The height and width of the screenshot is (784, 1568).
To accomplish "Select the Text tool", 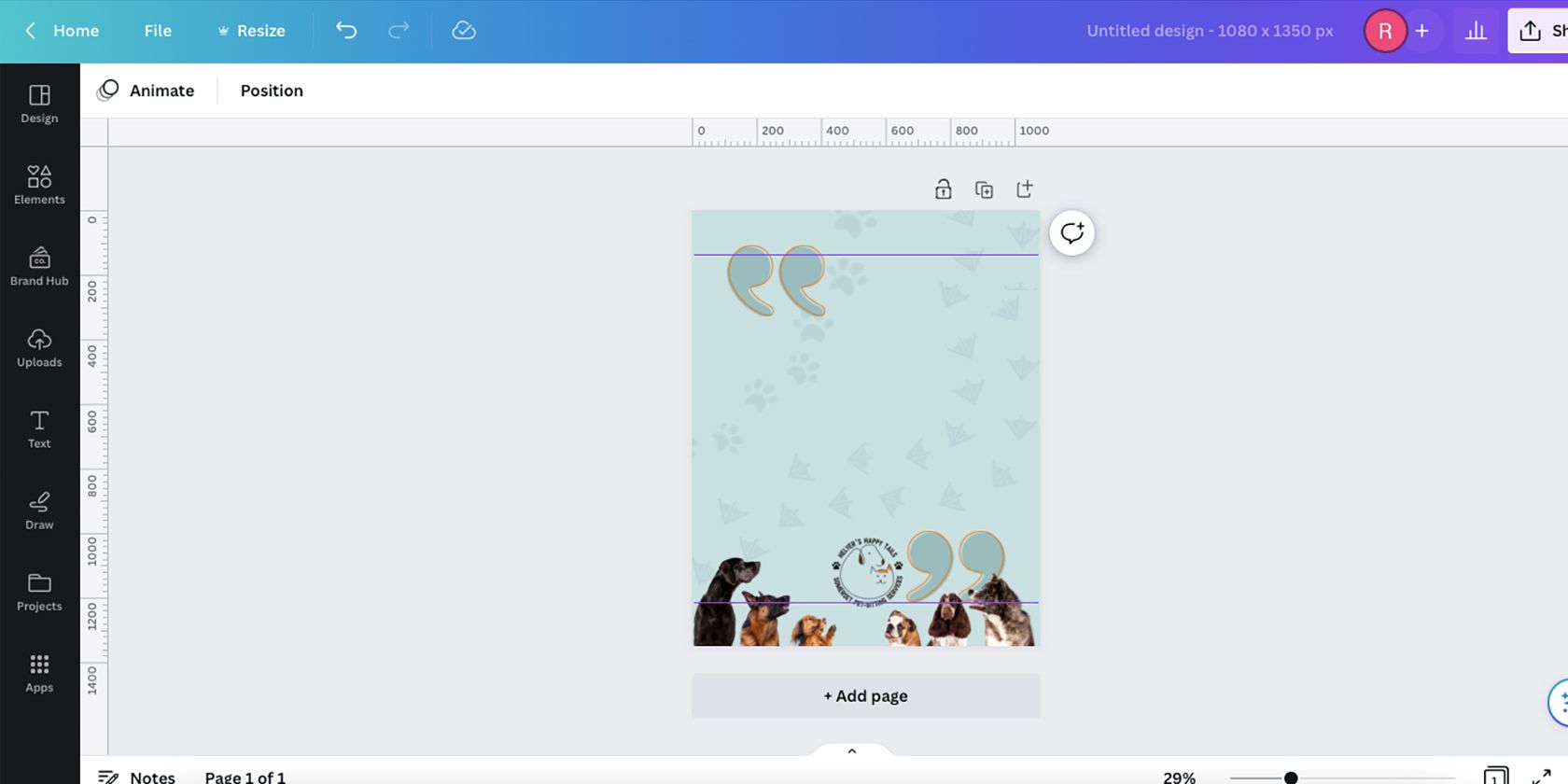I will pos(39,428).
